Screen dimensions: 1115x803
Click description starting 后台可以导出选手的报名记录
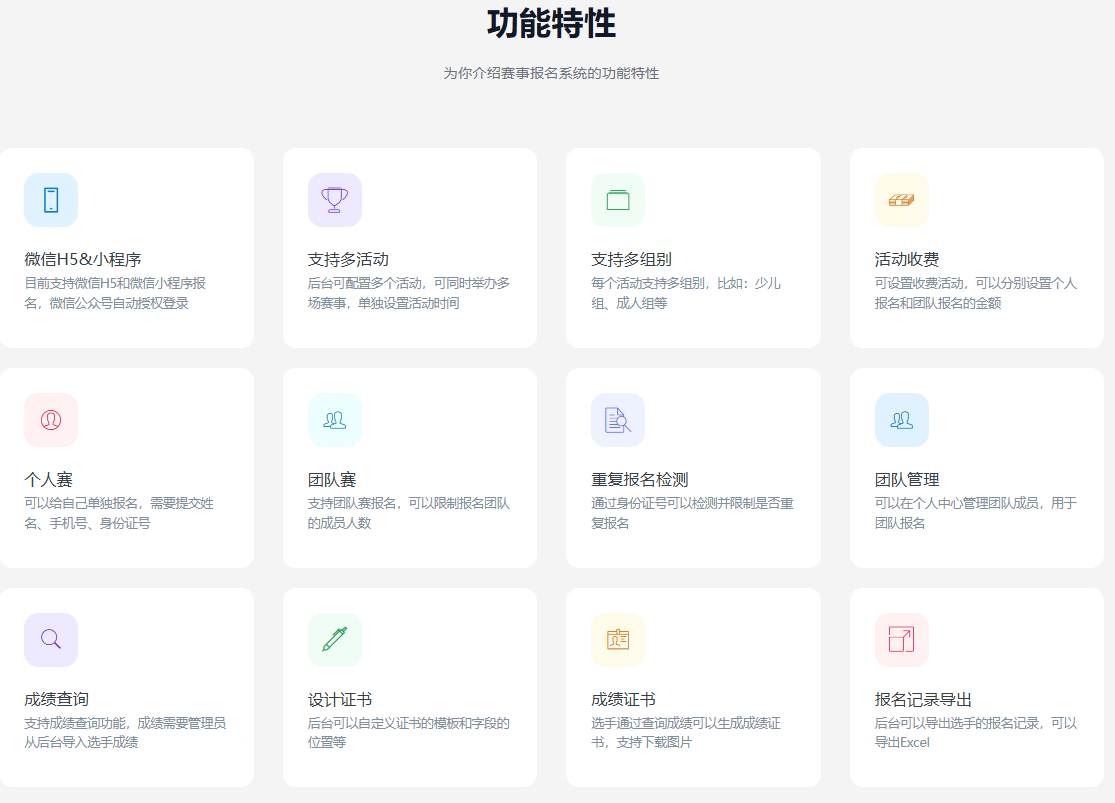point(976,733)
